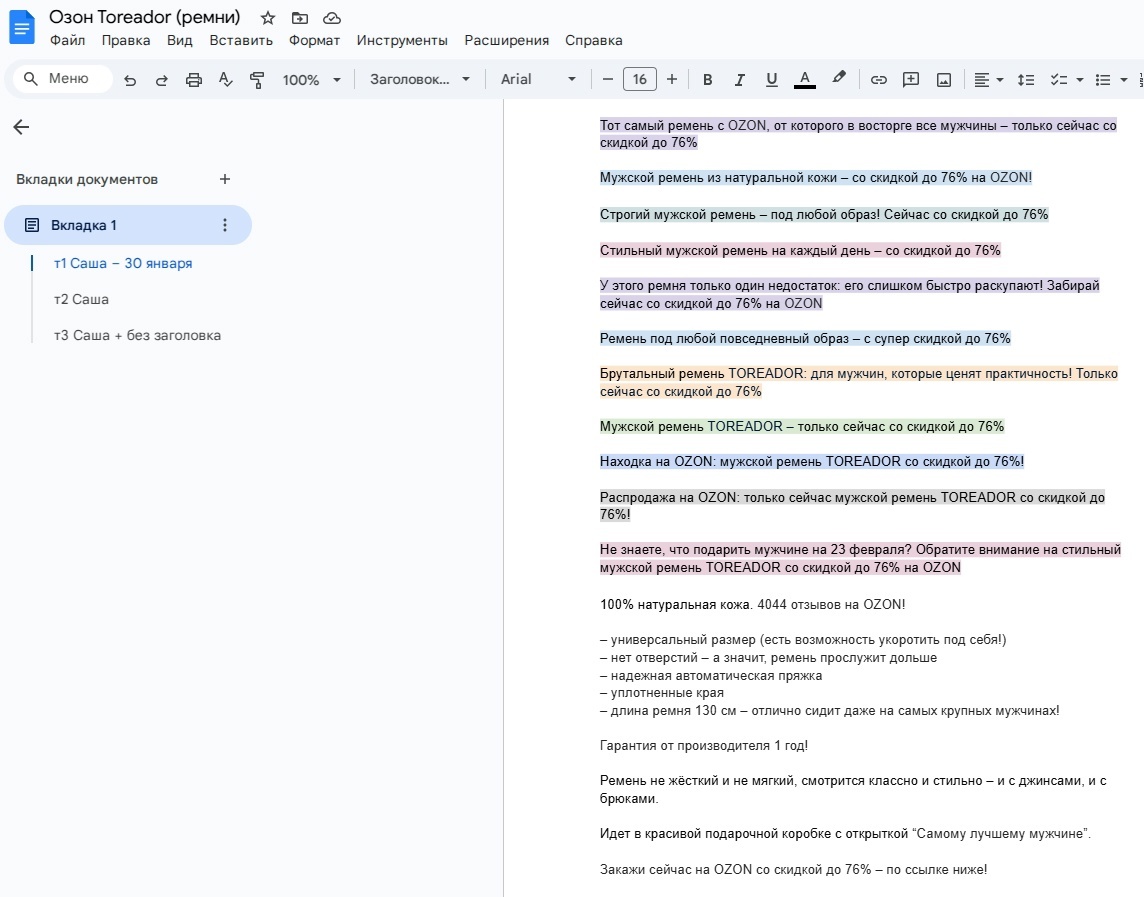Jump to heading т3 Саша + без заголовка
This screenshot has height=897, width=1144.
137,336
